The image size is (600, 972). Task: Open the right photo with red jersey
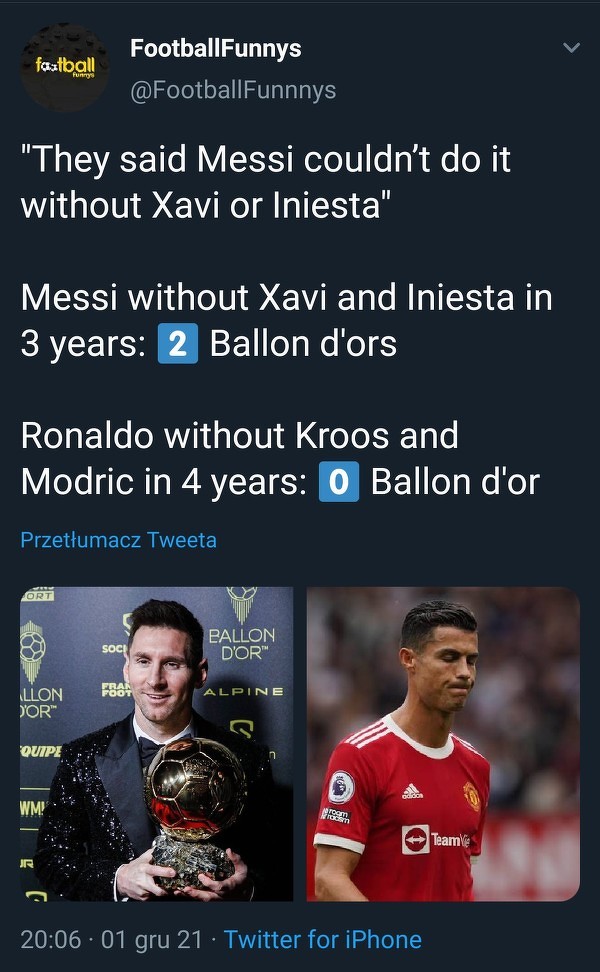tap(443, 743)
